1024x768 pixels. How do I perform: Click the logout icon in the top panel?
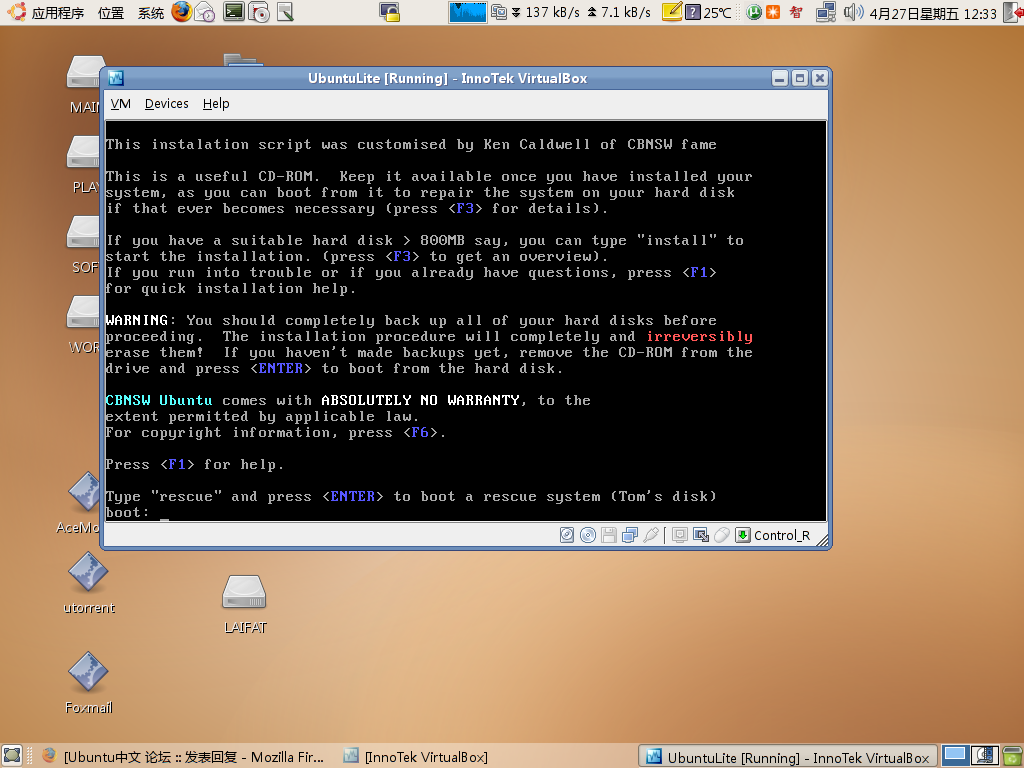pyautogui.click(x=1013, y=12)
